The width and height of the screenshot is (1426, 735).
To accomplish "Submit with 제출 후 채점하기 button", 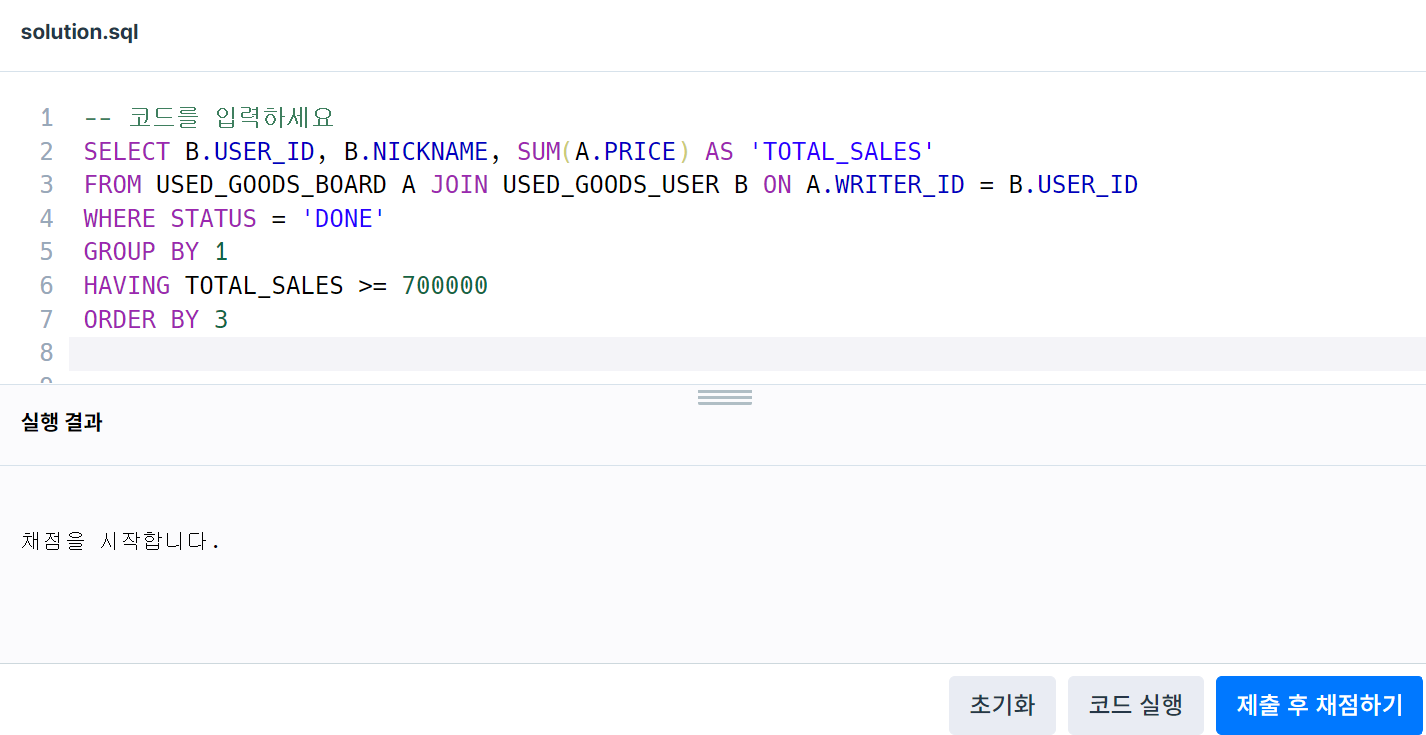I will coord(1319,705).
